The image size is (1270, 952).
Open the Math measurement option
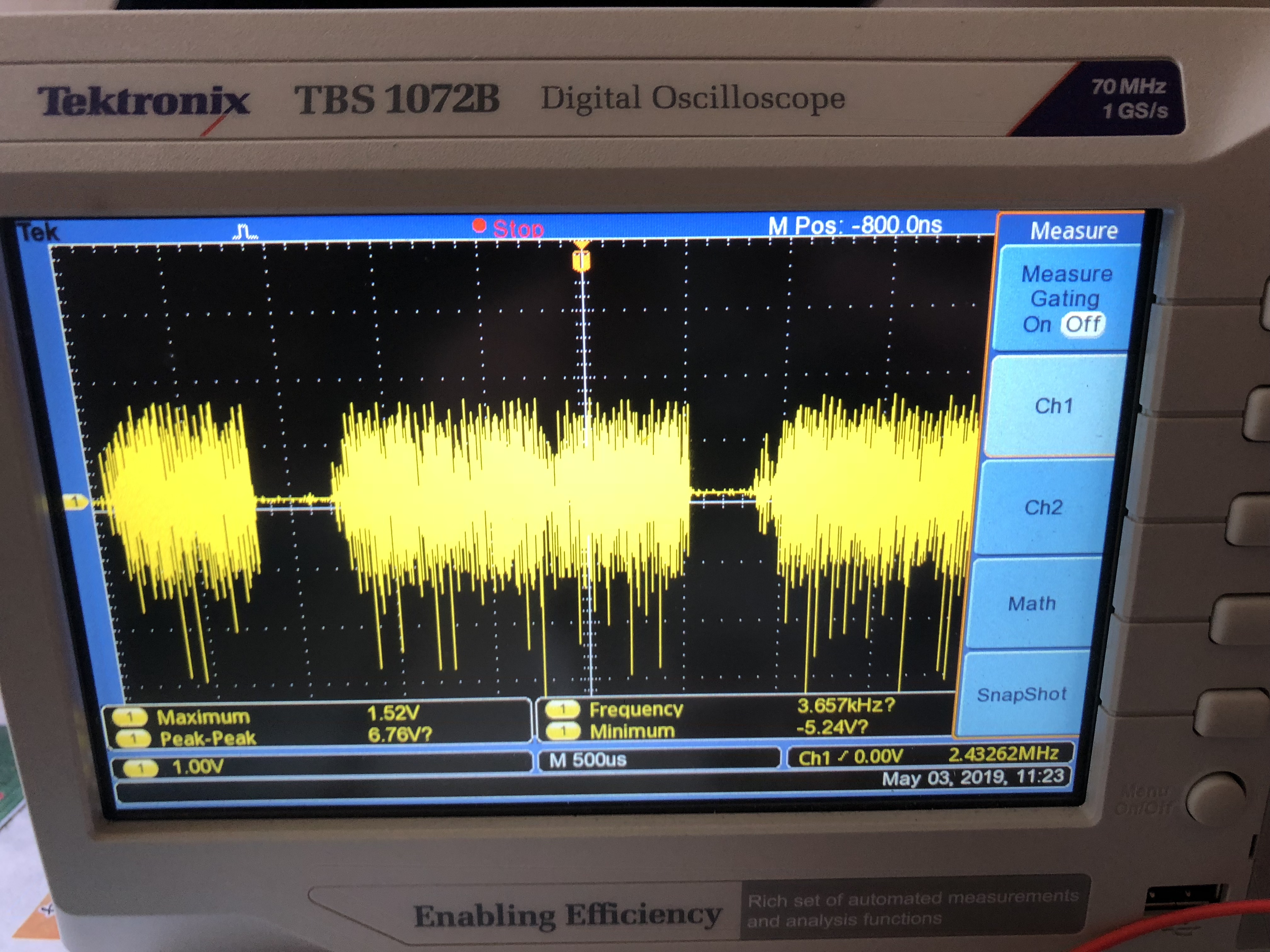(x=1032, y=603)
